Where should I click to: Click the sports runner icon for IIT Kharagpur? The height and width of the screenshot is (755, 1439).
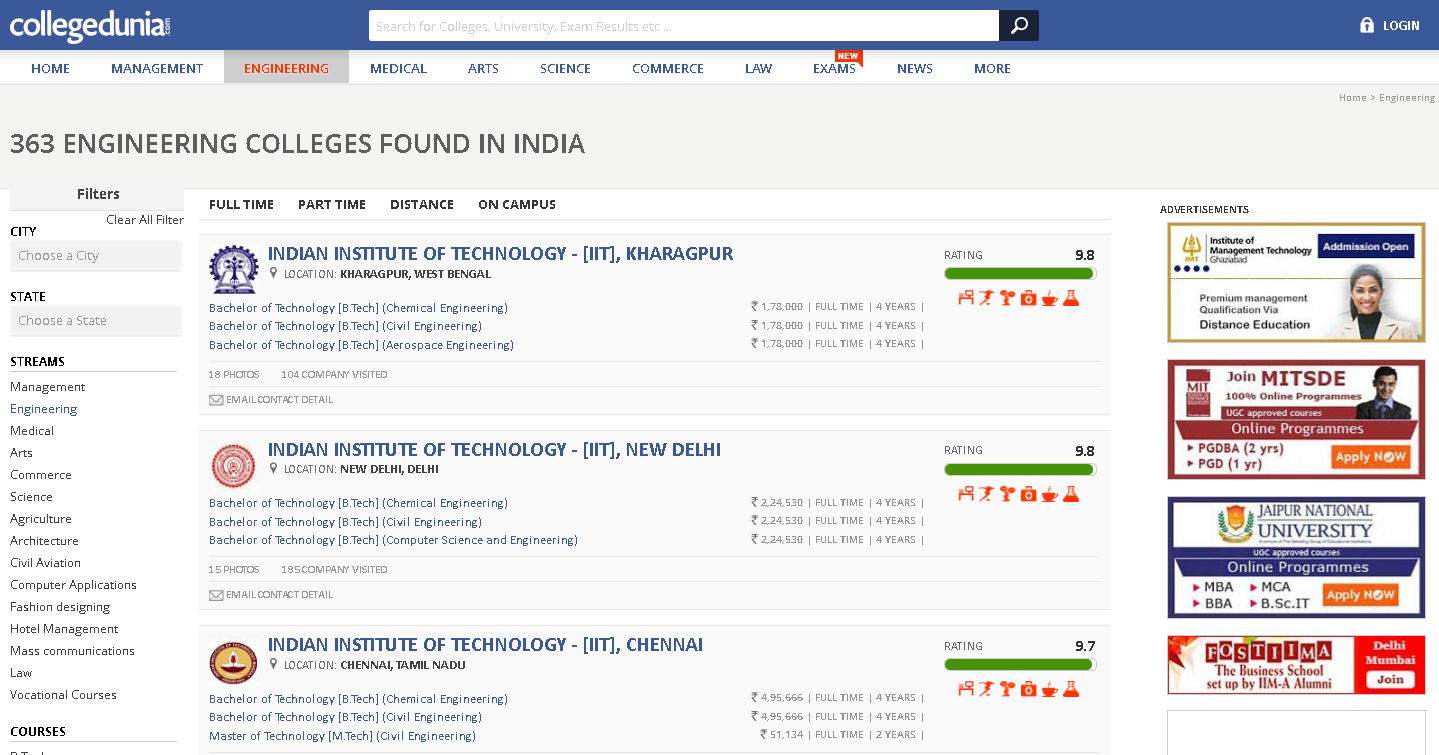(x=987, y=298)
